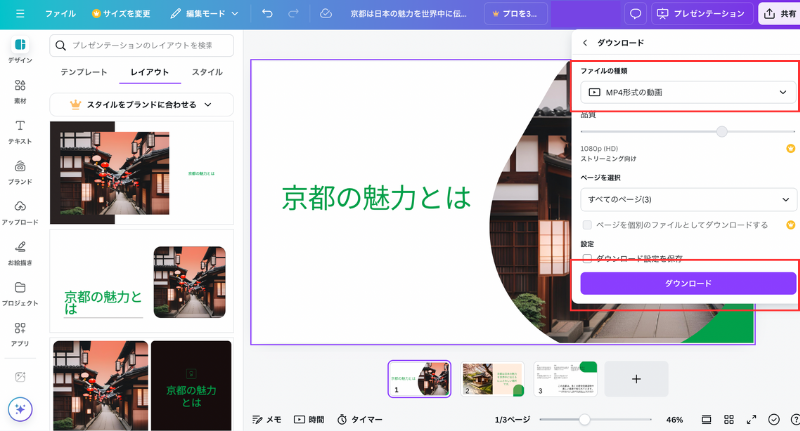Viewport: 800px width, 431px height.
Task: Open the 共有 share button
Action: (x=780, y=14)
